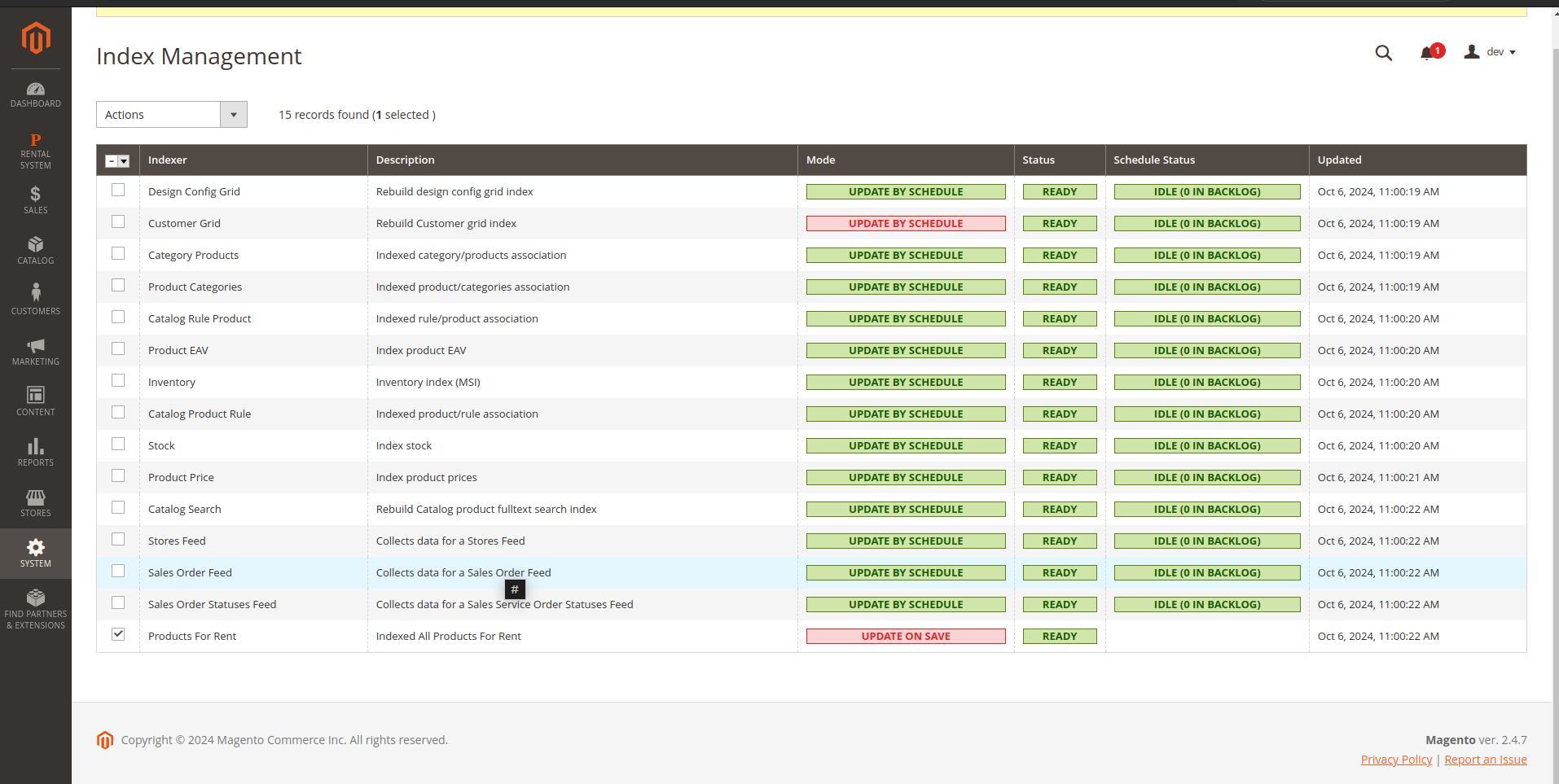Check the Product EAV row
1559x784 pixels.
118,348
